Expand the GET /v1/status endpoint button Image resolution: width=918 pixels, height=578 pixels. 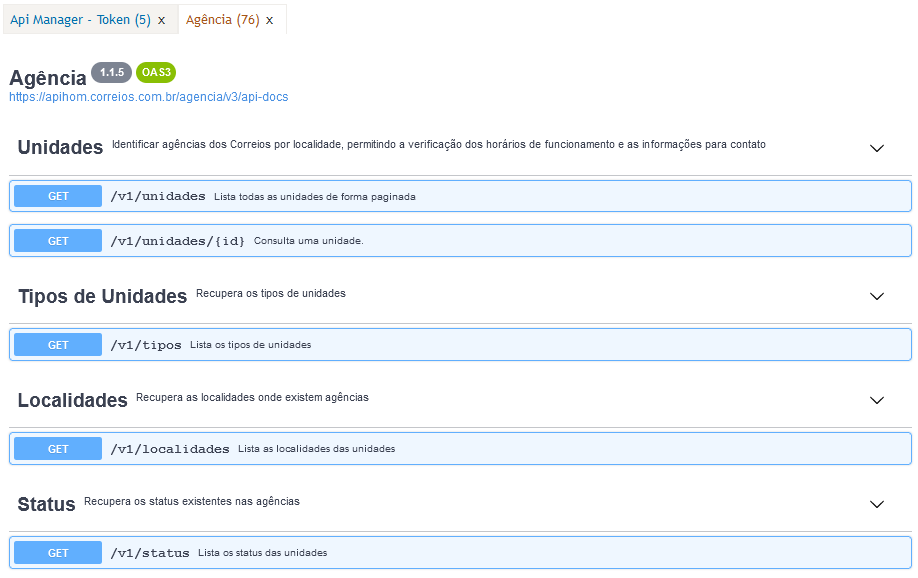tap(58, 553)
